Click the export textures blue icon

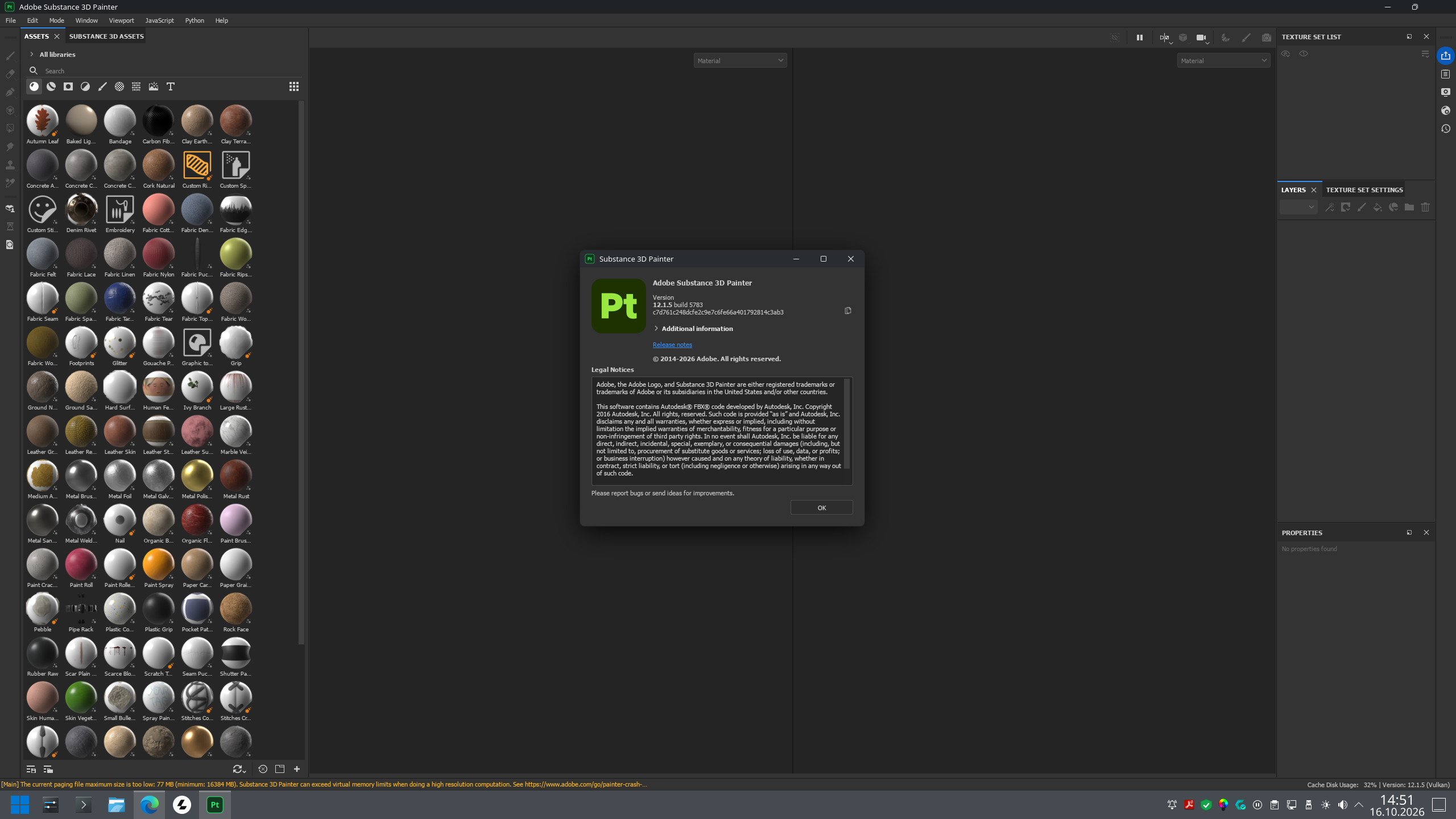pos(1446,56)
